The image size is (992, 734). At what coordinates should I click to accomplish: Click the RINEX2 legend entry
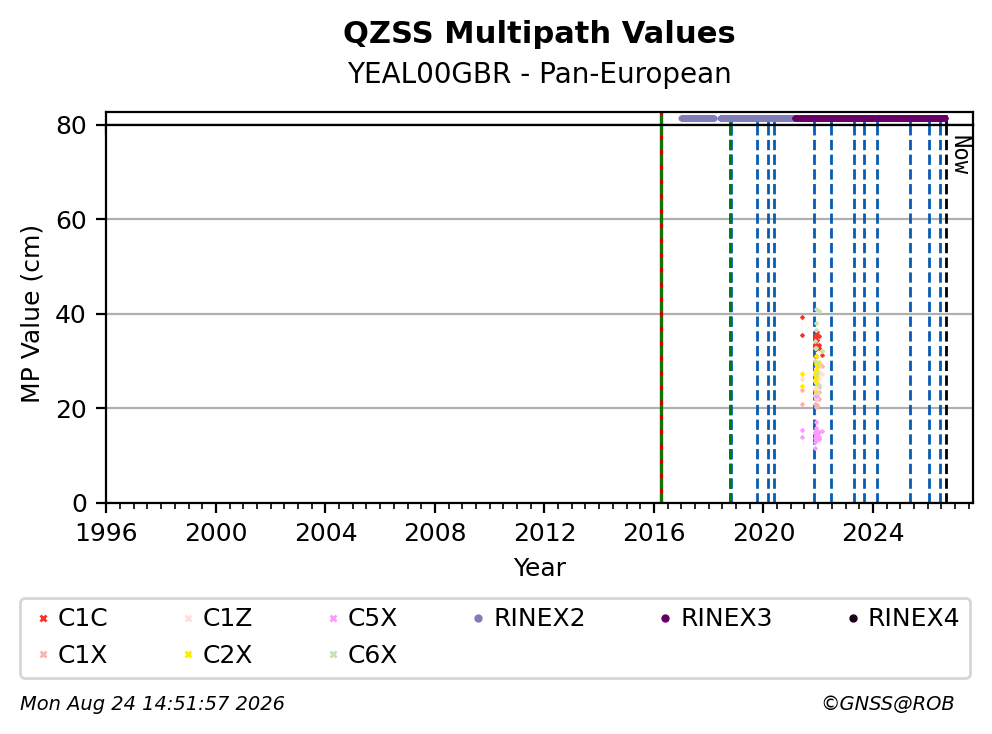(x=529, y=618)
